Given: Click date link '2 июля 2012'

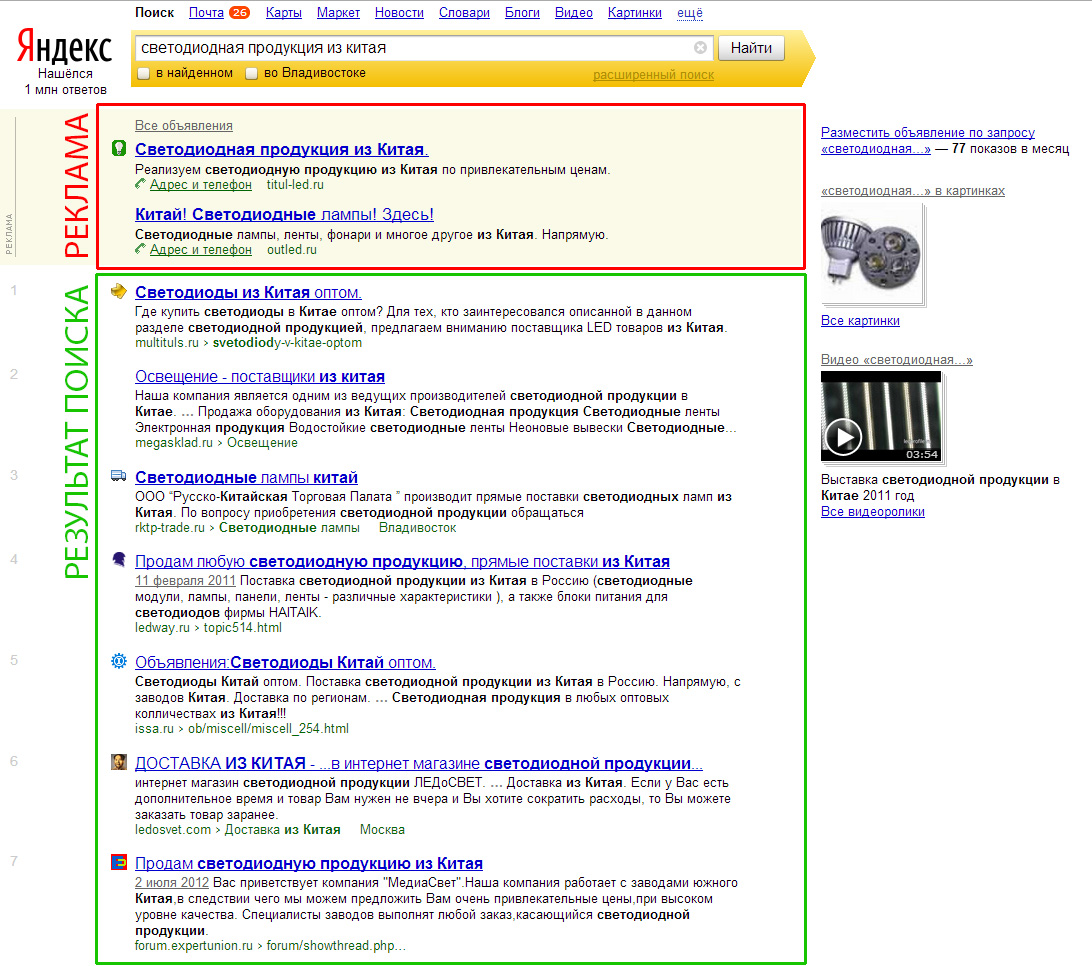Looking at the screenshot, I should [x=171, y=882].
